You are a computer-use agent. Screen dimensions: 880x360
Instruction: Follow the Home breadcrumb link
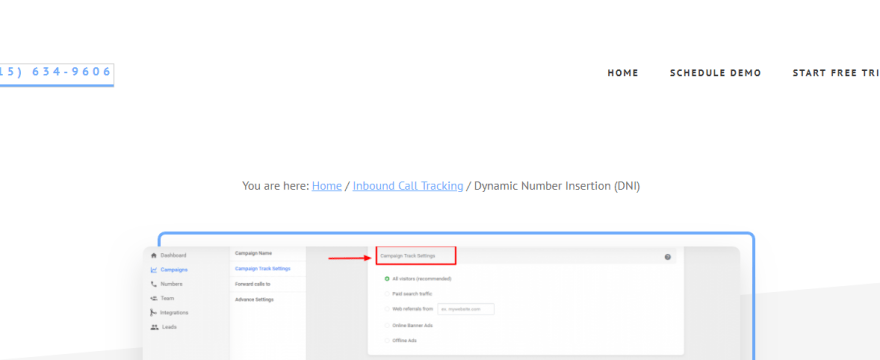(x=327, y=186)
